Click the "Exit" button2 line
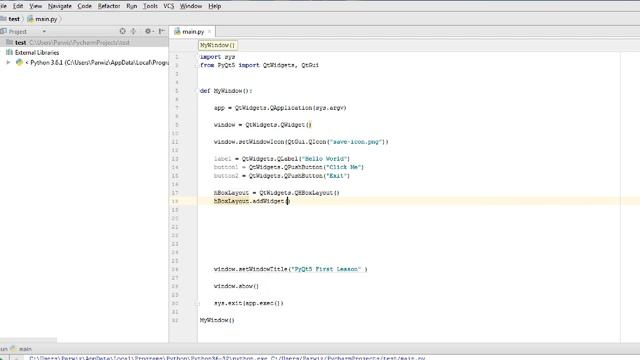640x360 pixels. tap(282, 176)
